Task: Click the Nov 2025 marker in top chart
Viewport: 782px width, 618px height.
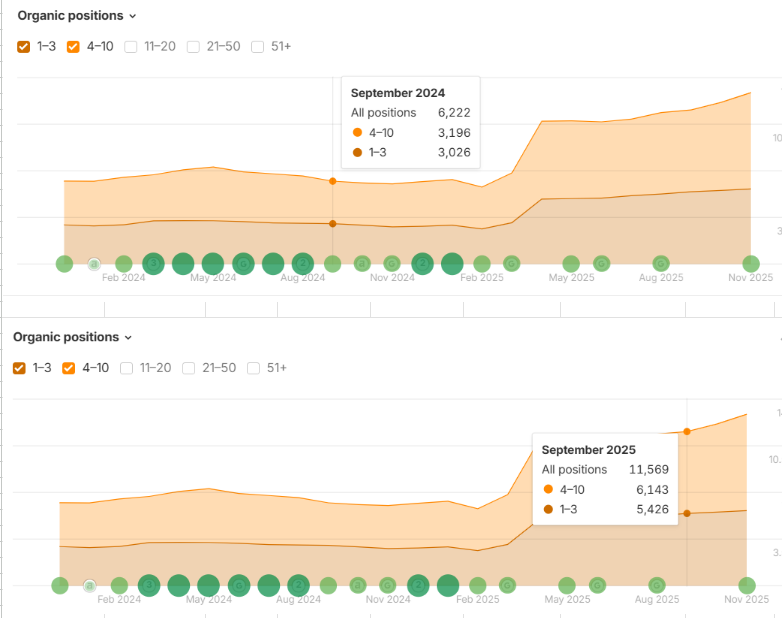Action: pos(751,264)
